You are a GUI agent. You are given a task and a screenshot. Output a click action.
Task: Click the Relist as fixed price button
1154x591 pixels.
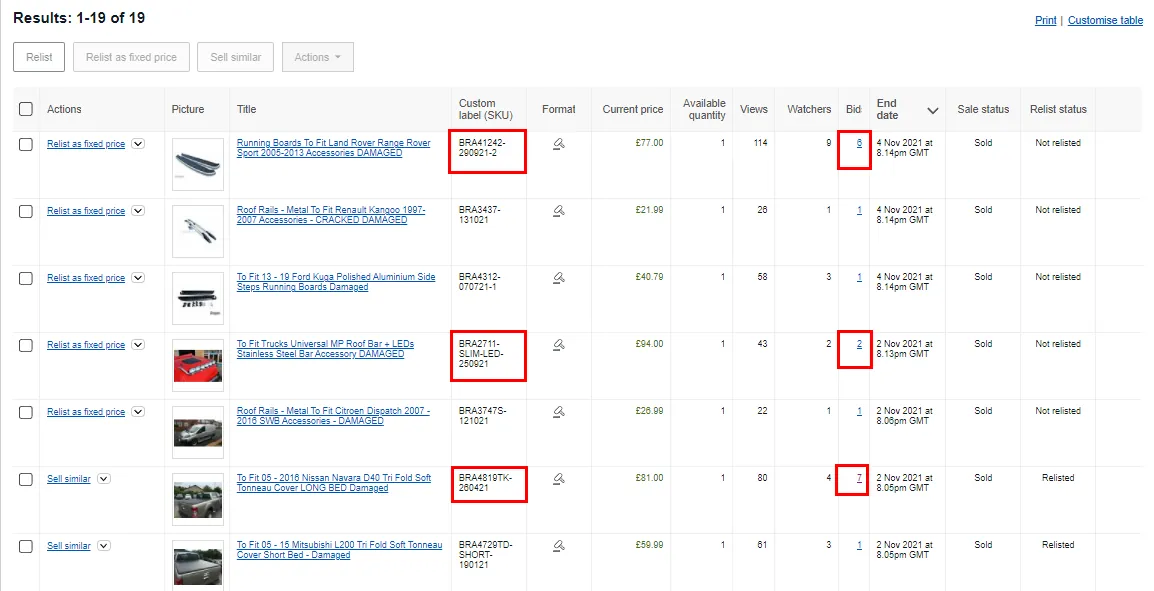pos(131,57)
